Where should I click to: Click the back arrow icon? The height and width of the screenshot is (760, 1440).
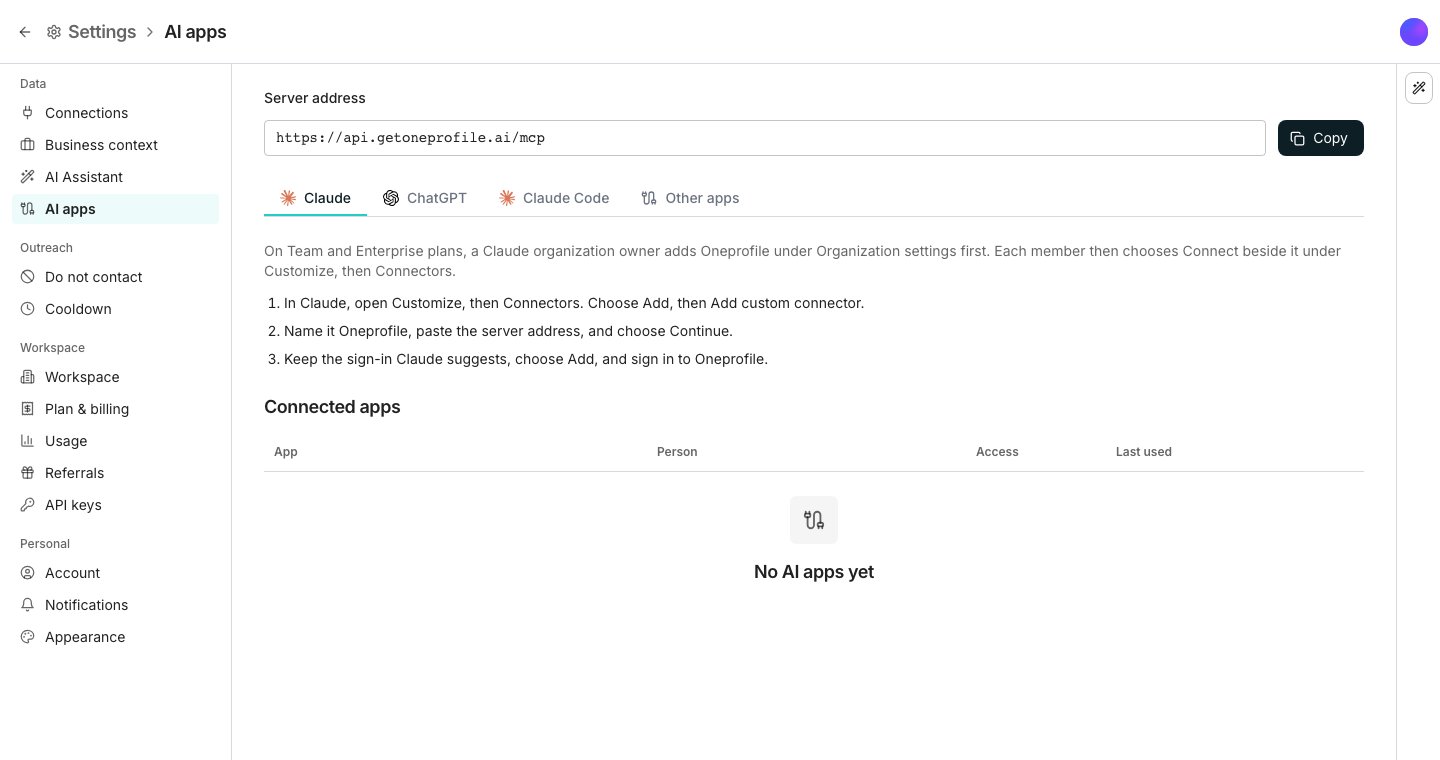pos(25,32)
